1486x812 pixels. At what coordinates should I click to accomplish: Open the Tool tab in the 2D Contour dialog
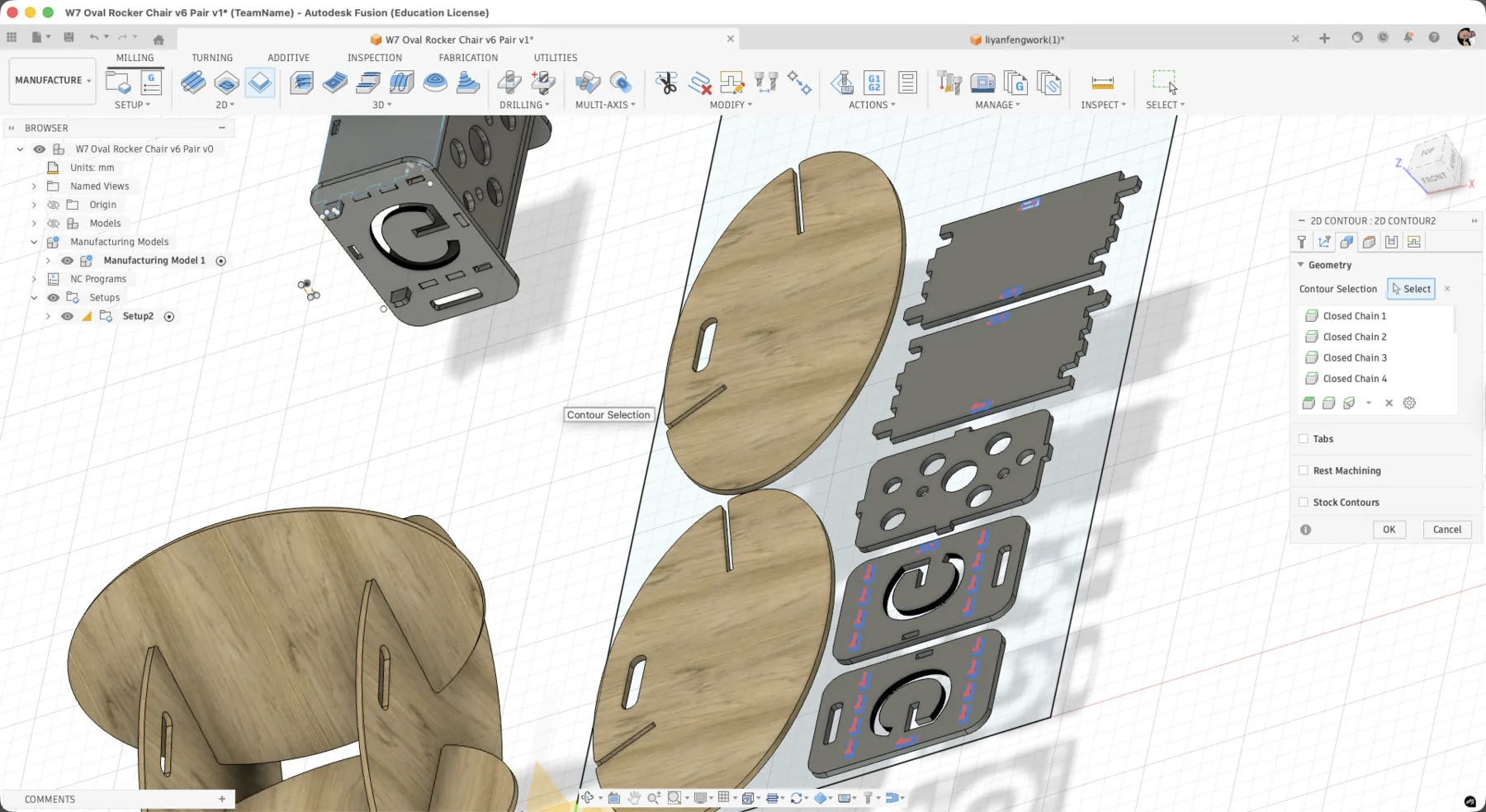1302,242
